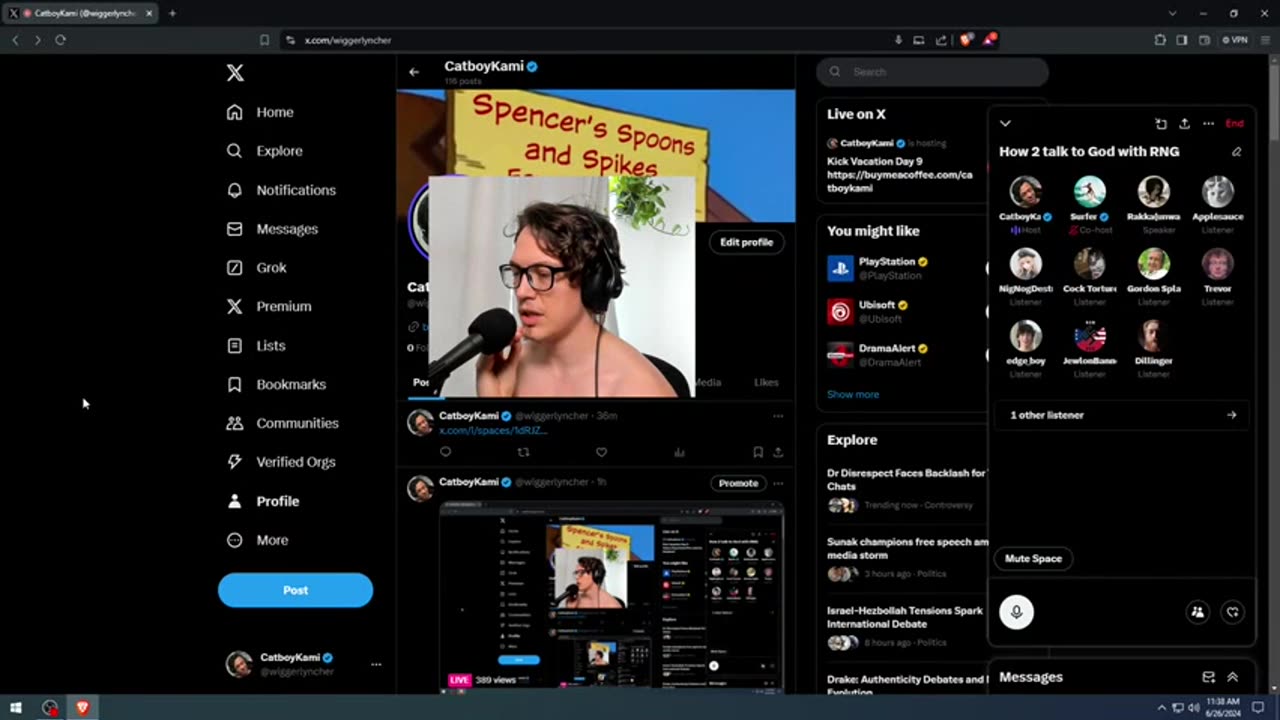Toggle the Brave VPN button
This screenshot has height=720, width=1280.
pyautogui.click(x=1234, y=40)
